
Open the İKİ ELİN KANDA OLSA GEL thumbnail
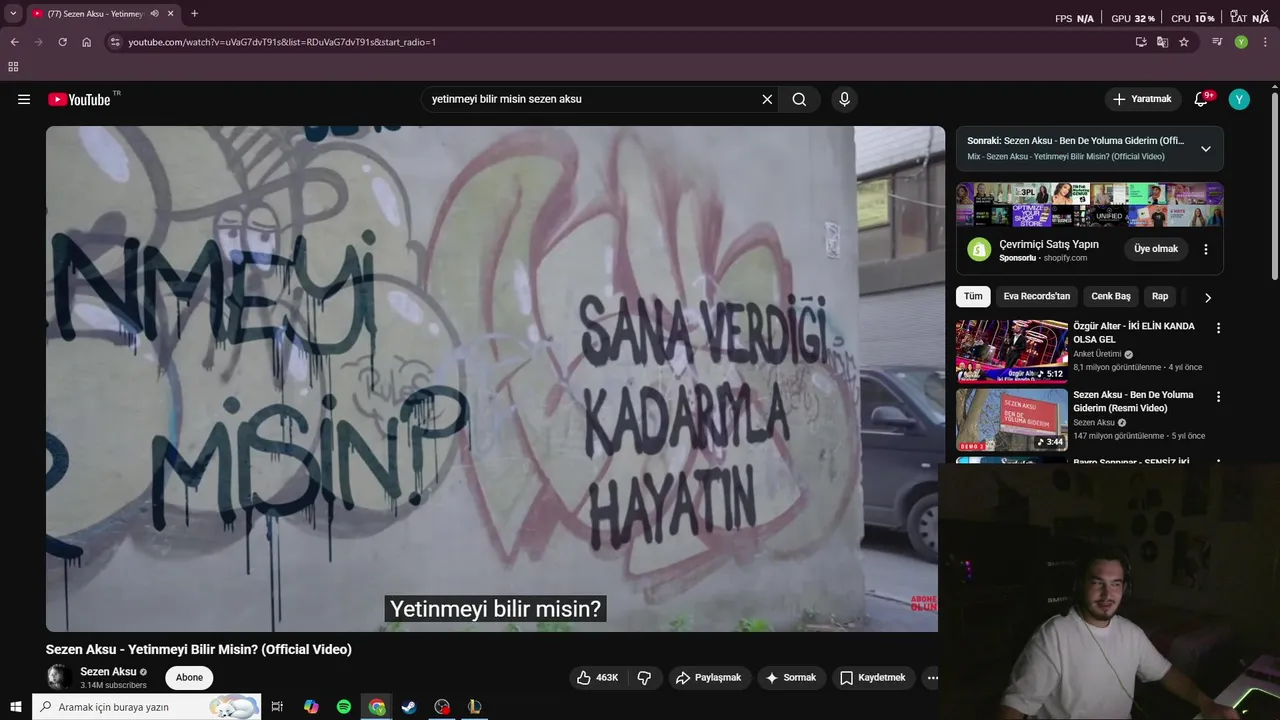coord(1011,351)
